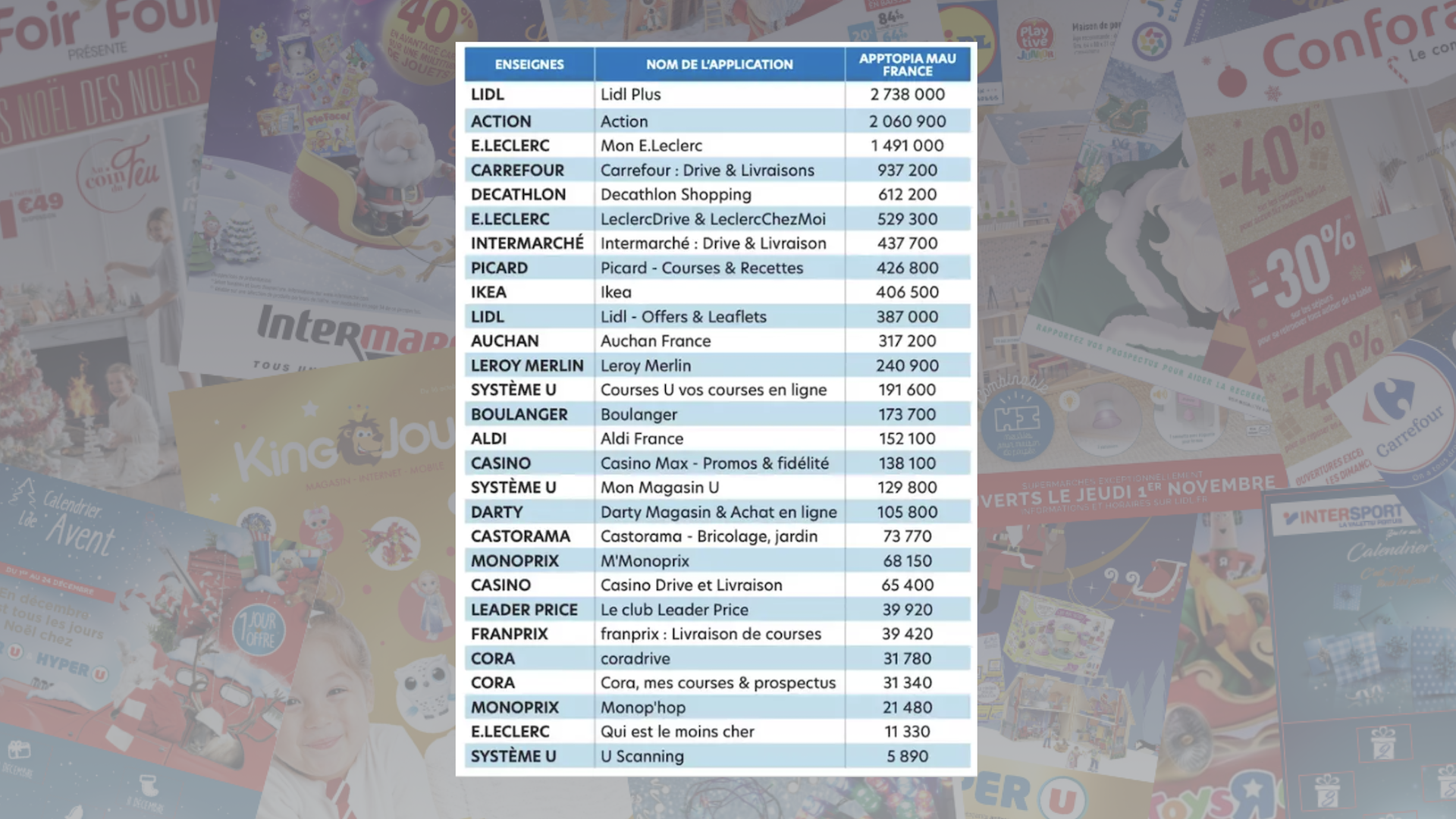
Task: Toggle the Casino Max app row
Action: click(x=714, y=462)
